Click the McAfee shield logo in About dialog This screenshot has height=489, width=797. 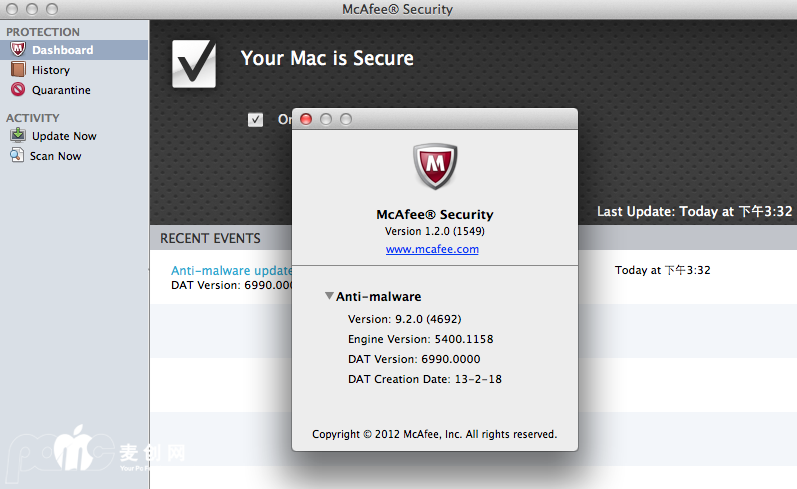coord(434,166)
